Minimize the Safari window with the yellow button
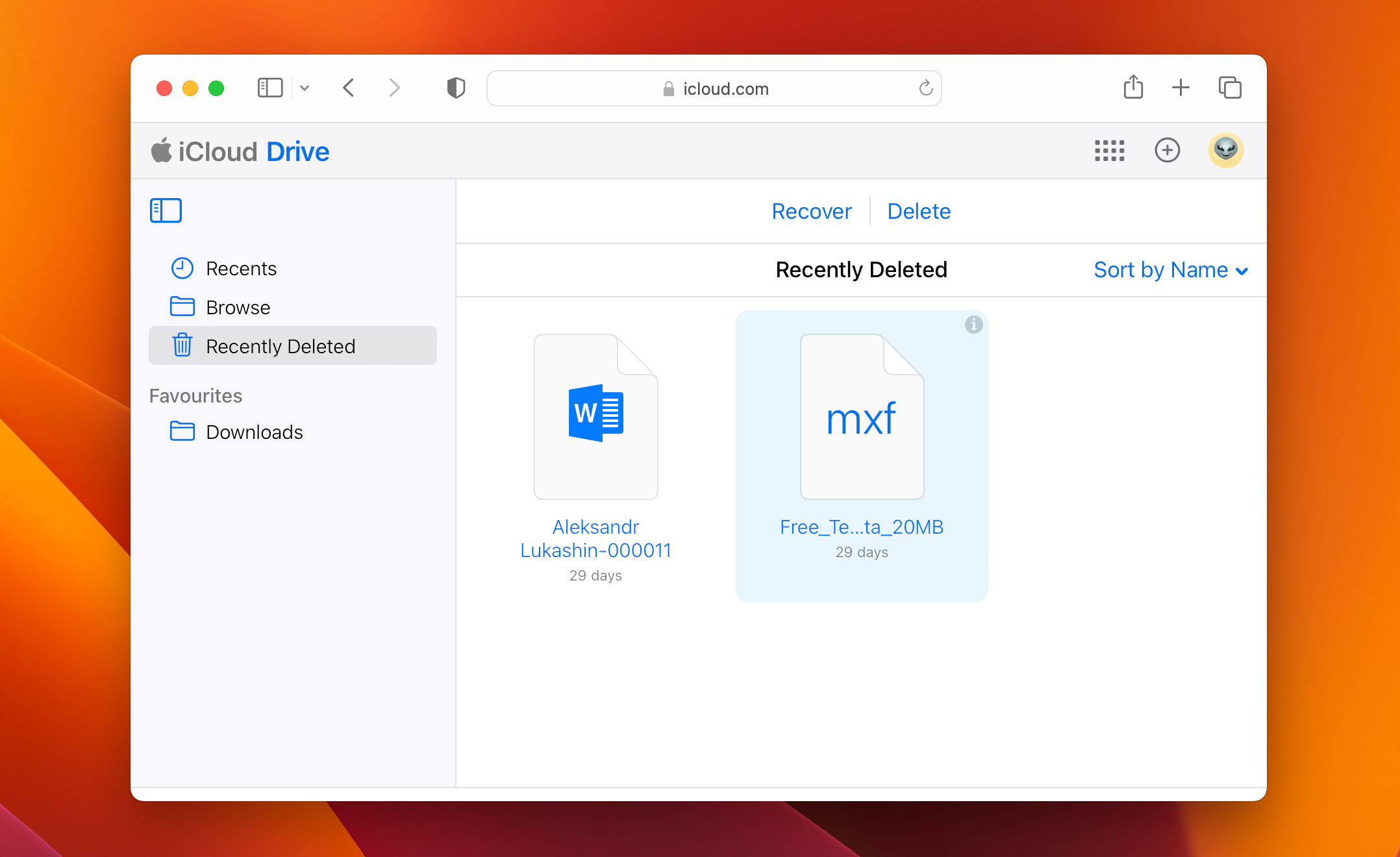The width and height of the screenshot is (1400, 857). (190, 88)
